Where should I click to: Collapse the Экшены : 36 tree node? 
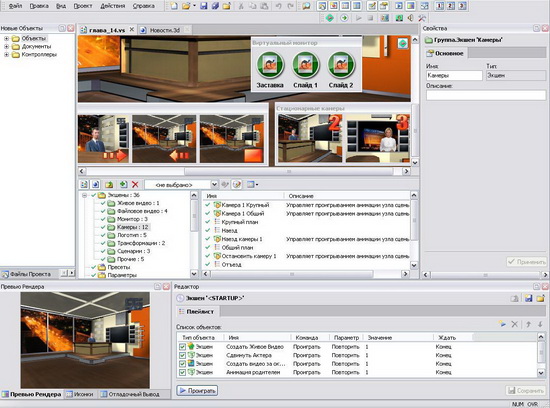[x=85, y=195]
